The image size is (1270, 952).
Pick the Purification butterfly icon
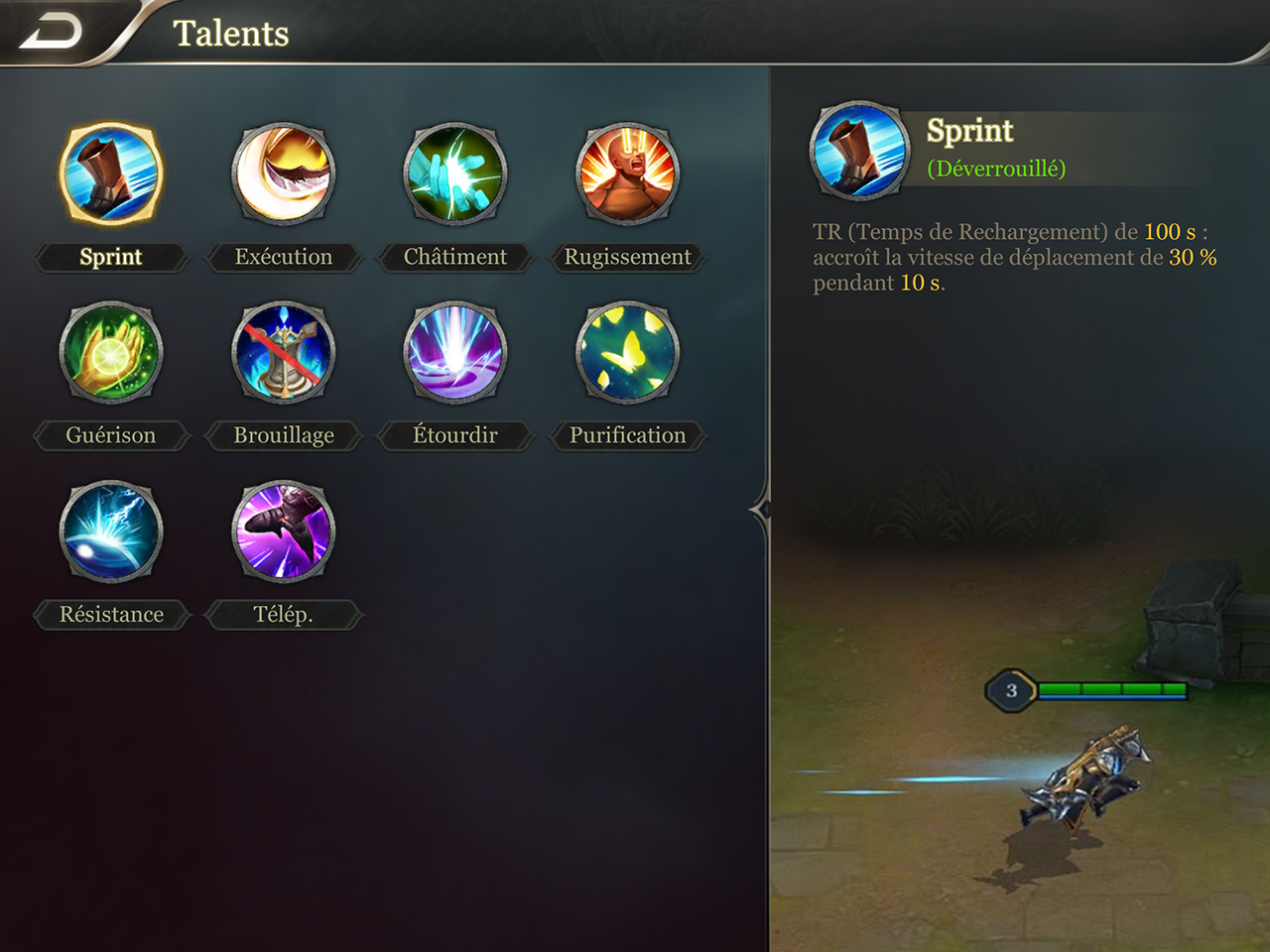pos(628,352)
